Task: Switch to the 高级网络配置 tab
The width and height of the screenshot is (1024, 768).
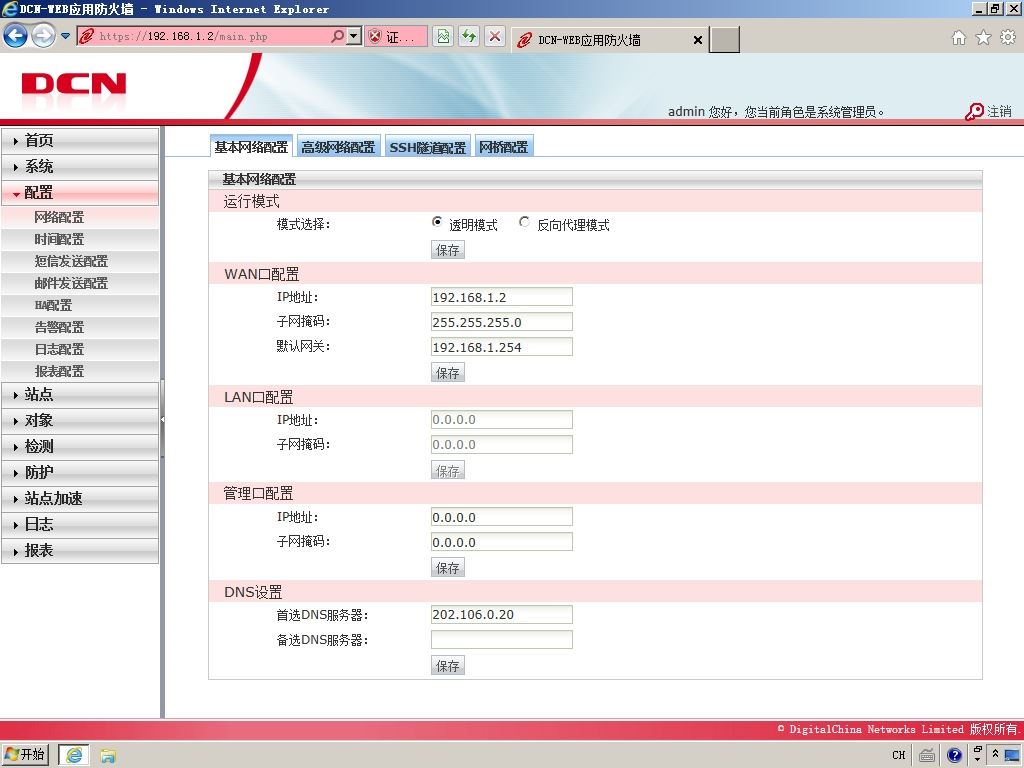Action: pyautogui.click(x=338, y=147)
